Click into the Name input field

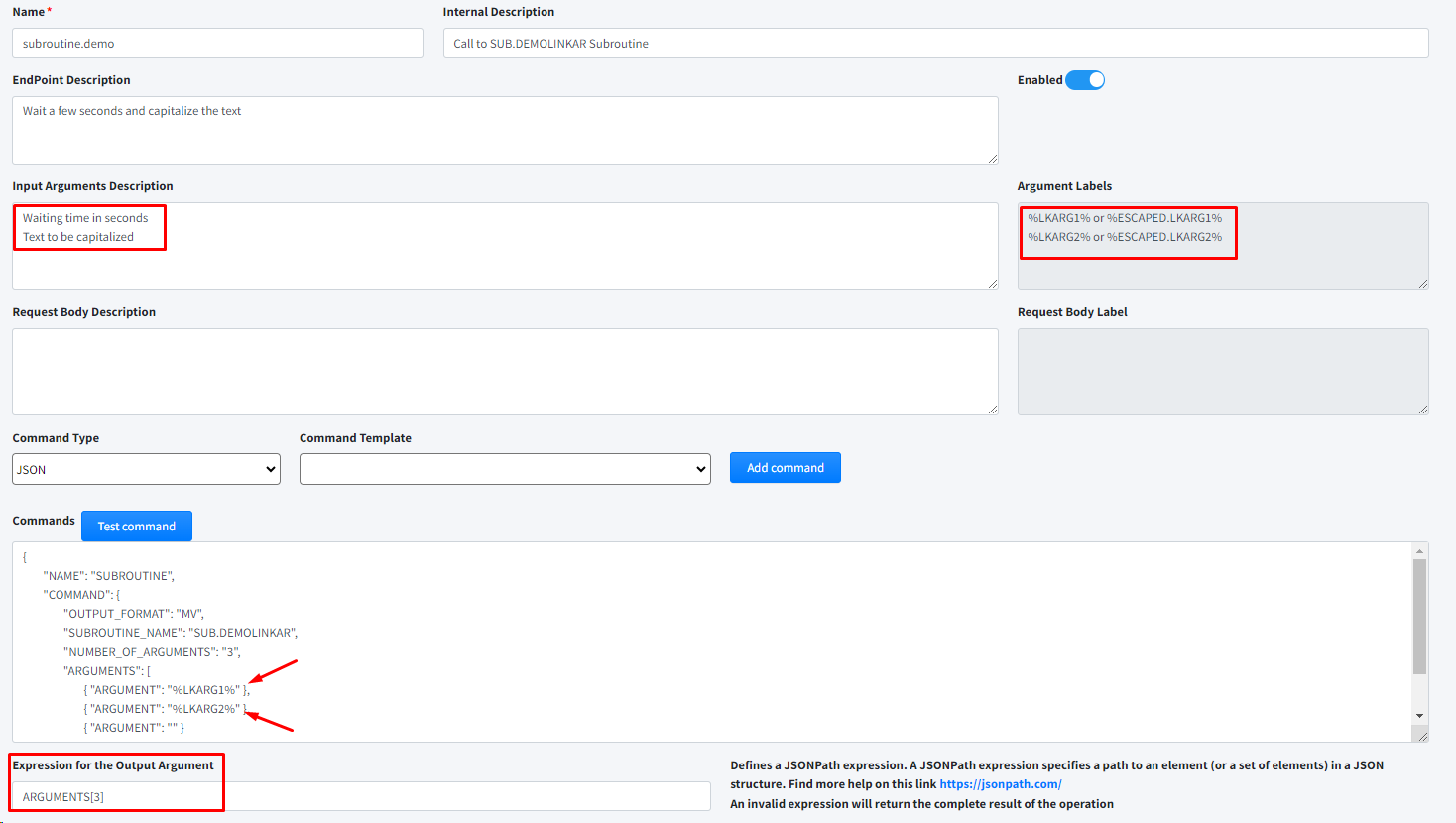click(x=217, y=43)
